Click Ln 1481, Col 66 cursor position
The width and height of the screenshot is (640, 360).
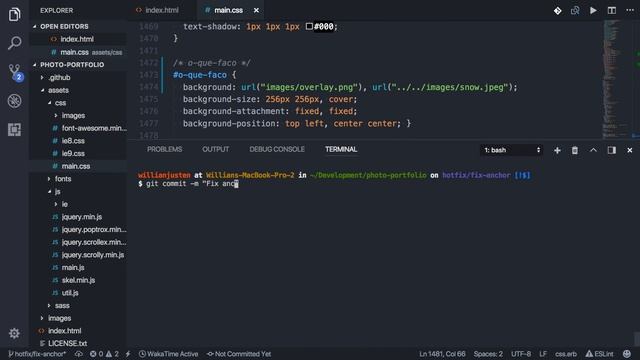tap(442, 354)
